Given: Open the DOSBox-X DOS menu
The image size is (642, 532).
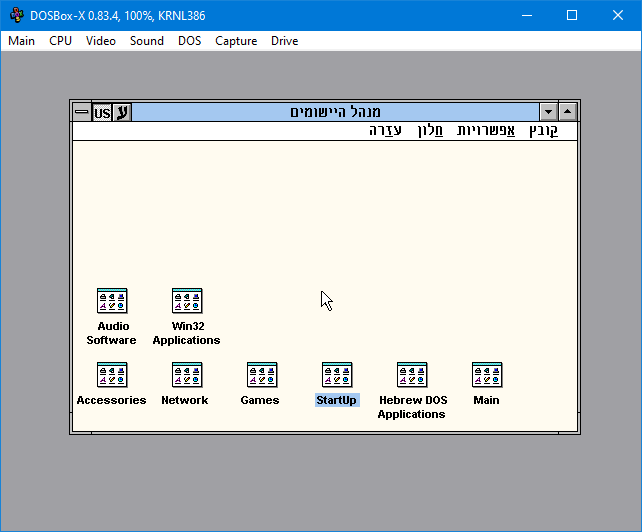Looking at the screenshot, I should pyautogui.click(x=190, y=41).
